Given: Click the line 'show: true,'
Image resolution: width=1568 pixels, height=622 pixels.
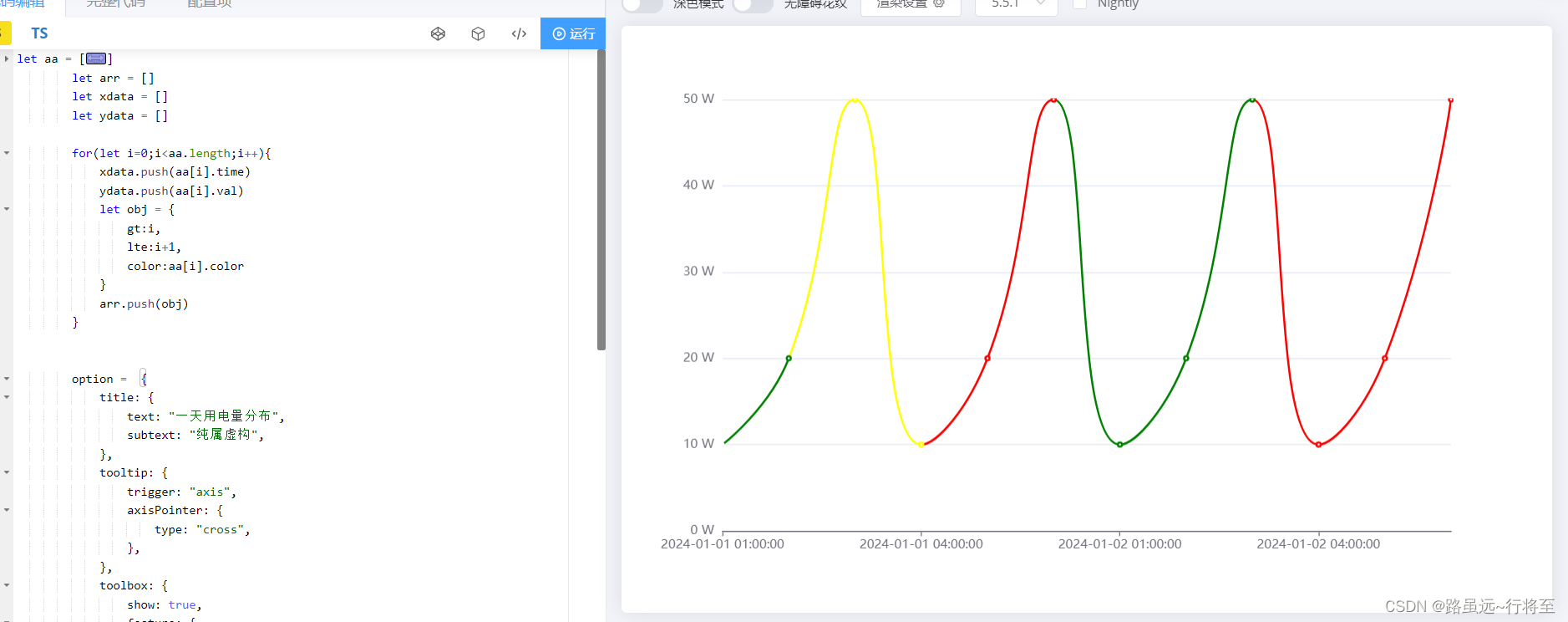Looking at the screenshot, I should [165, 604].
